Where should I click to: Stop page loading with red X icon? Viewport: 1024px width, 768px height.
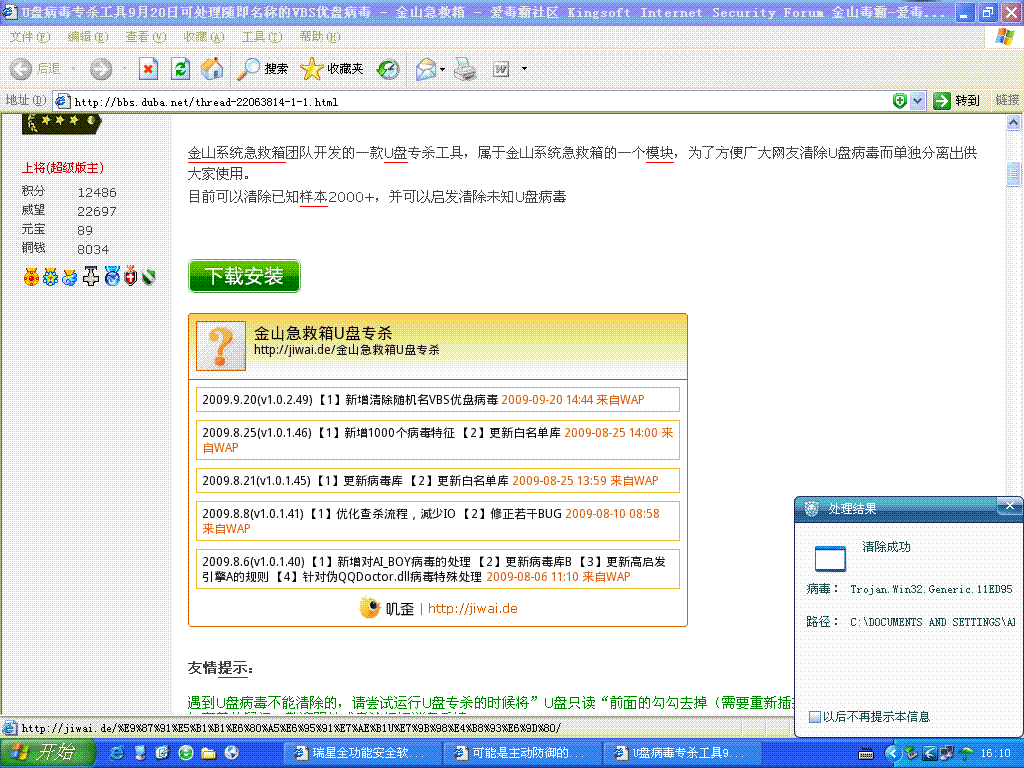pyautogui.click(x=148, y=69)
